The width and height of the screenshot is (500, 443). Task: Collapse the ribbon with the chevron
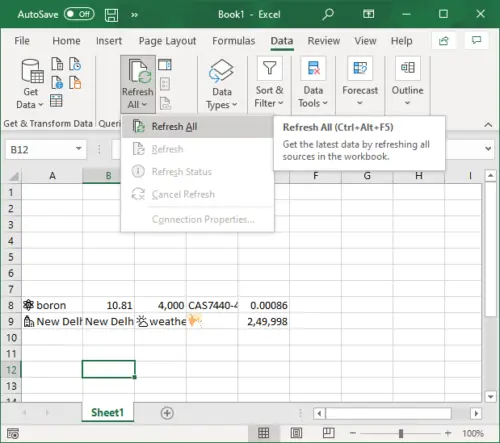click(x=488, y=125)
